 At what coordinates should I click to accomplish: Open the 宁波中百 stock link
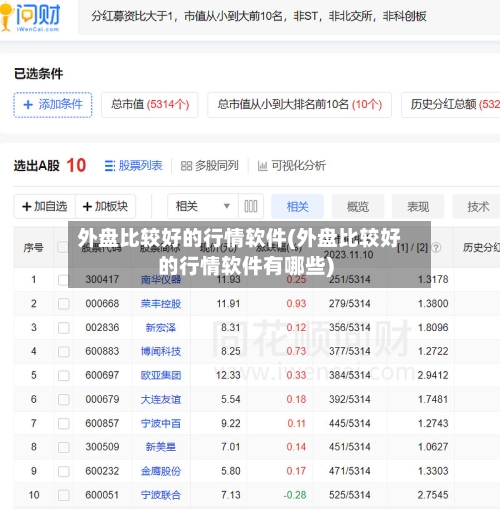(161, 423)
